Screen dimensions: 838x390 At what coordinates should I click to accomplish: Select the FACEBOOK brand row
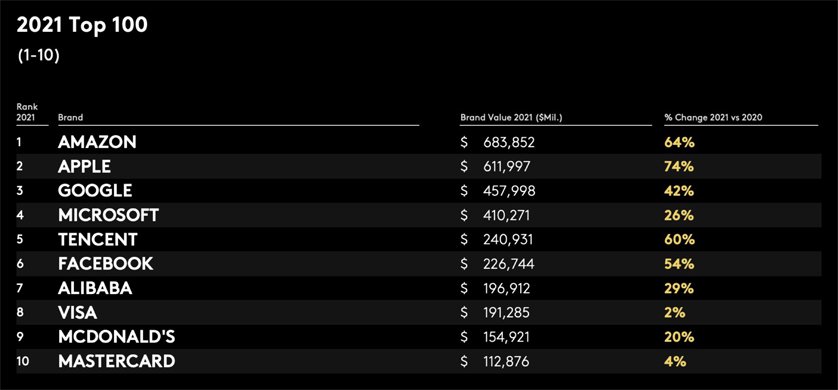click(x=418, y=263)
